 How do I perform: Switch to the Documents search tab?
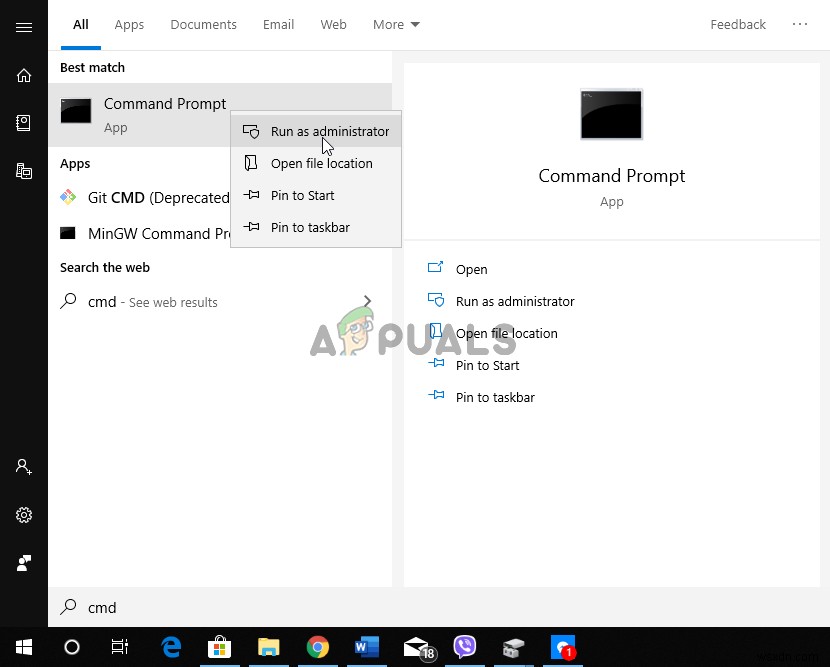coord(203,24)
